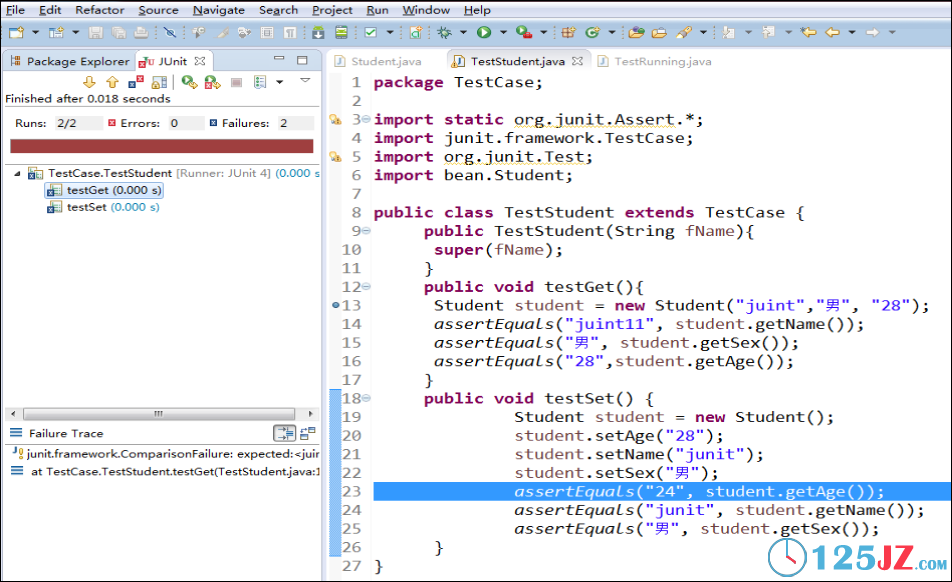Click the Forward navigation arrow
Image resolution: width=952 pixels, height=582 pixels.
point(872,32)
